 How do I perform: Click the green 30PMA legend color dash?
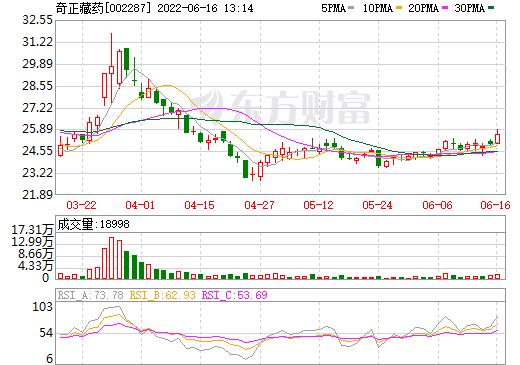491,8
